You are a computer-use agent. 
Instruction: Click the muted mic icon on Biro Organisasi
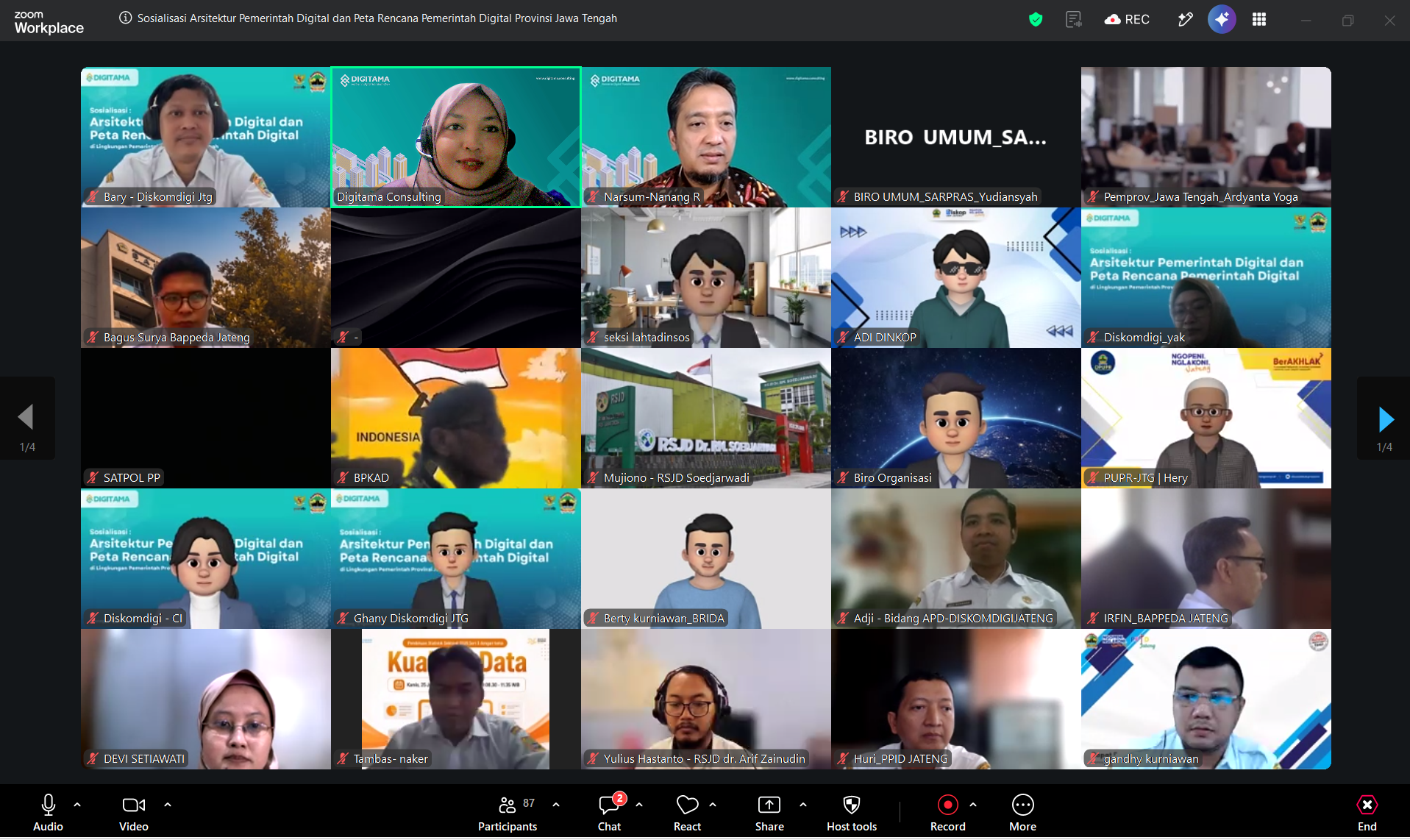[843, 478]
